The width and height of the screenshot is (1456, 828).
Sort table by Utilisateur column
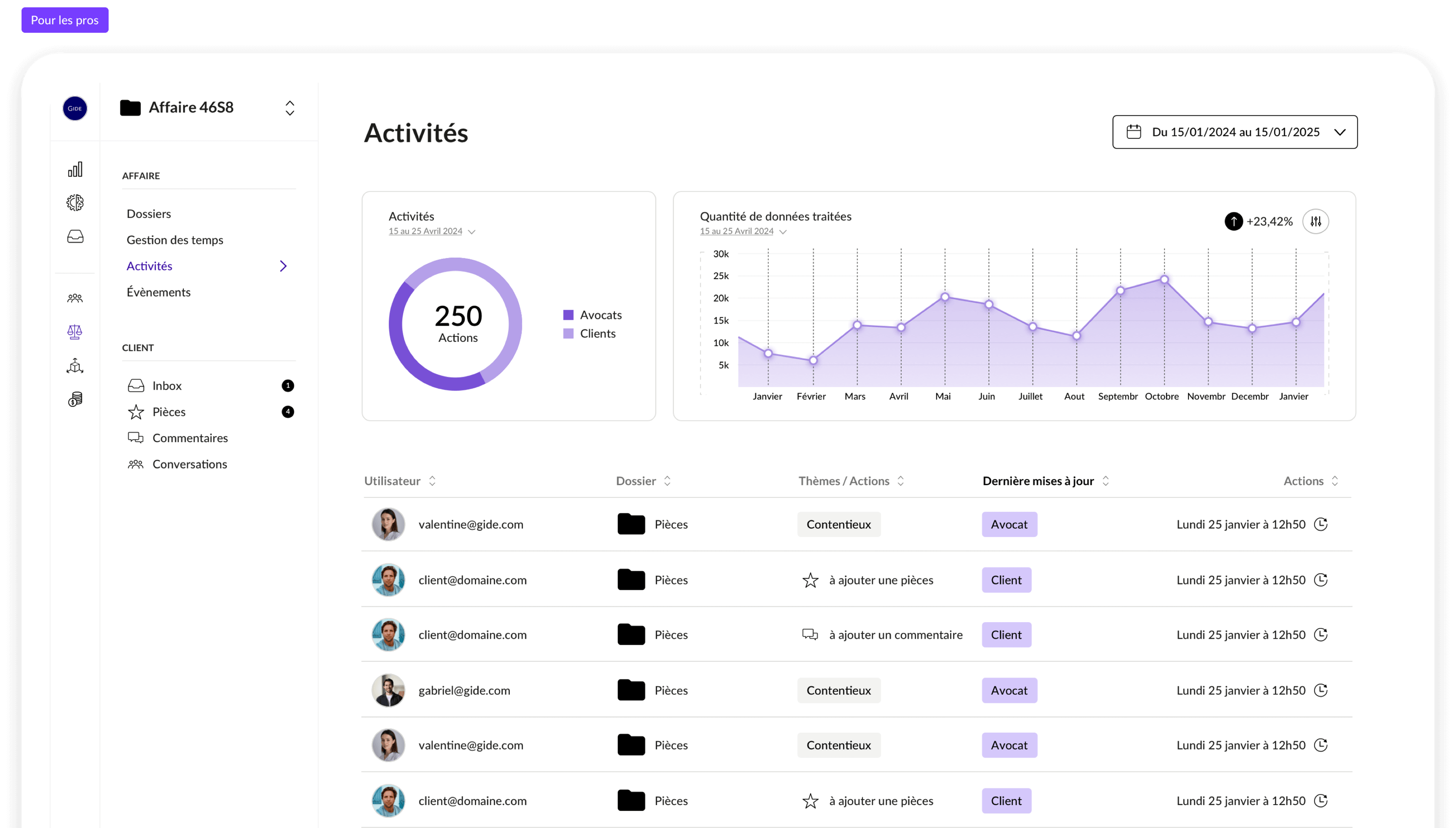point(432,481)
